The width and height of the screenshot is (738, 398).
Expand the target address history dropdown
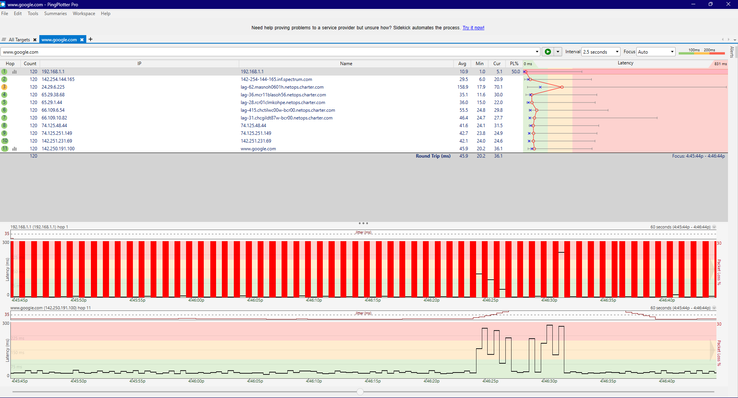[537, 52]
